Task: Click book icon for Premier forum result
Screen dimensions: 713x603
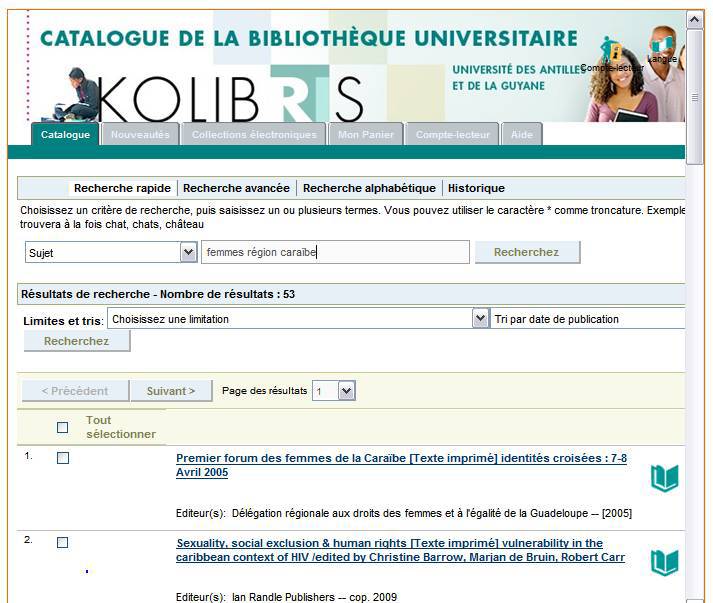Action: pyautogui.click(x=664, y=478)
